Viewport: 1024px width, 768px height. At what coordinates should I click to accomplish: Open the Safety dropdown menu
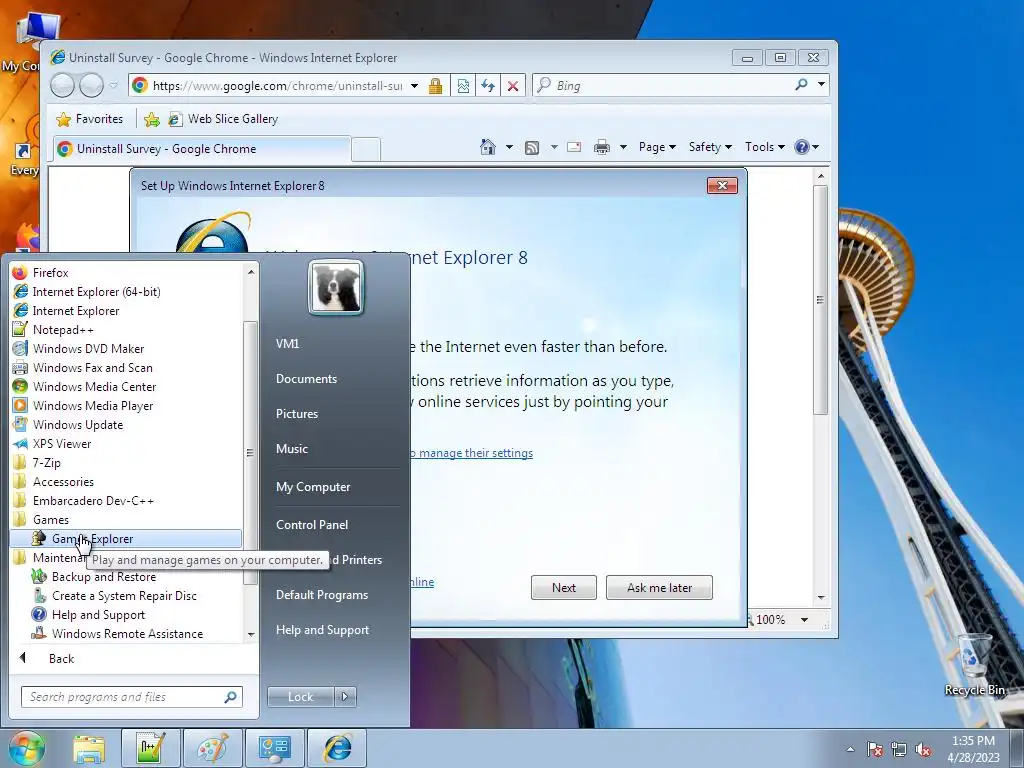(x=710, y=147)
